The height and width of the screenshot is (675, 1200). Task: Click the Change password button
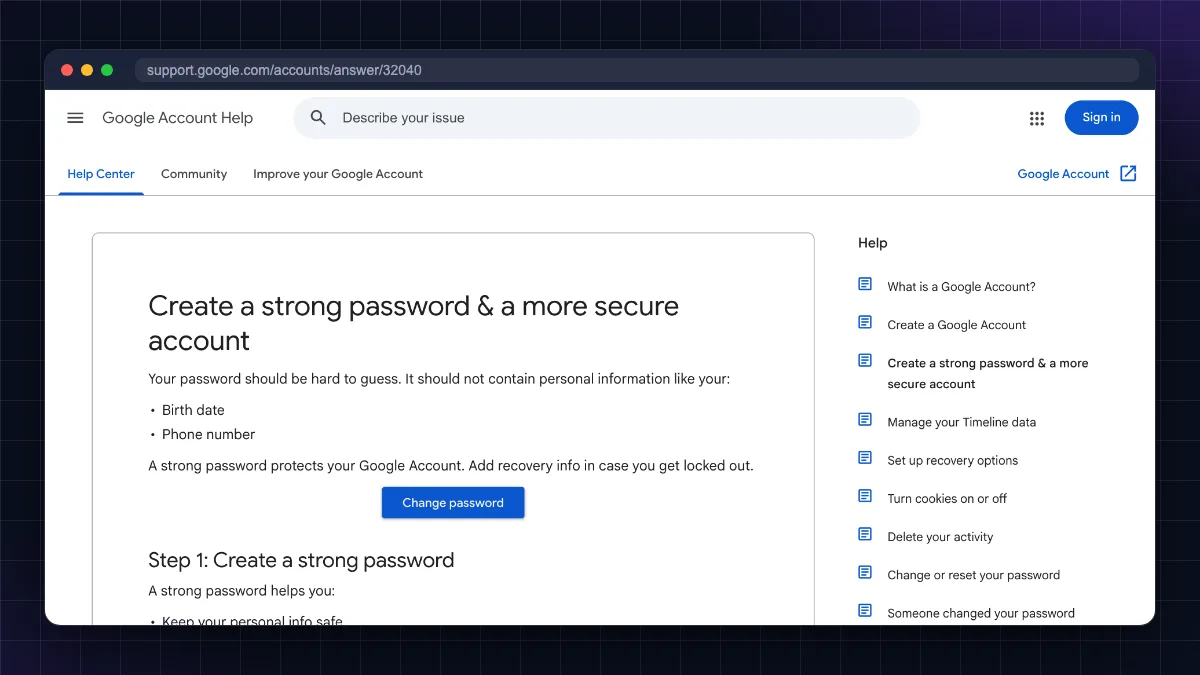(x=453, y=503)
